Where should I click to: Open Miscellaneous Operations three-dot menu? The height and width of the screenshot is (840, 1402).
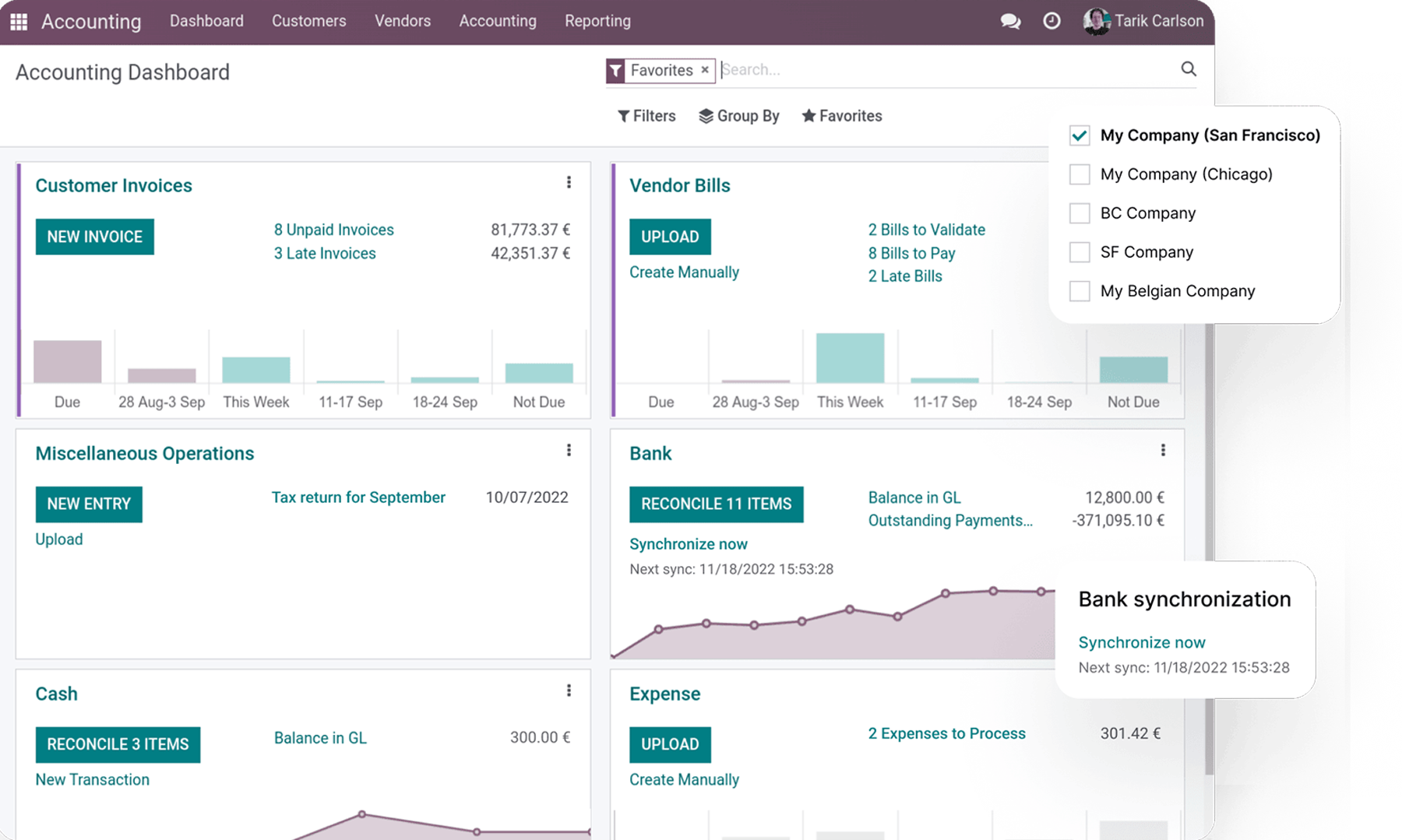pos(569,450)
